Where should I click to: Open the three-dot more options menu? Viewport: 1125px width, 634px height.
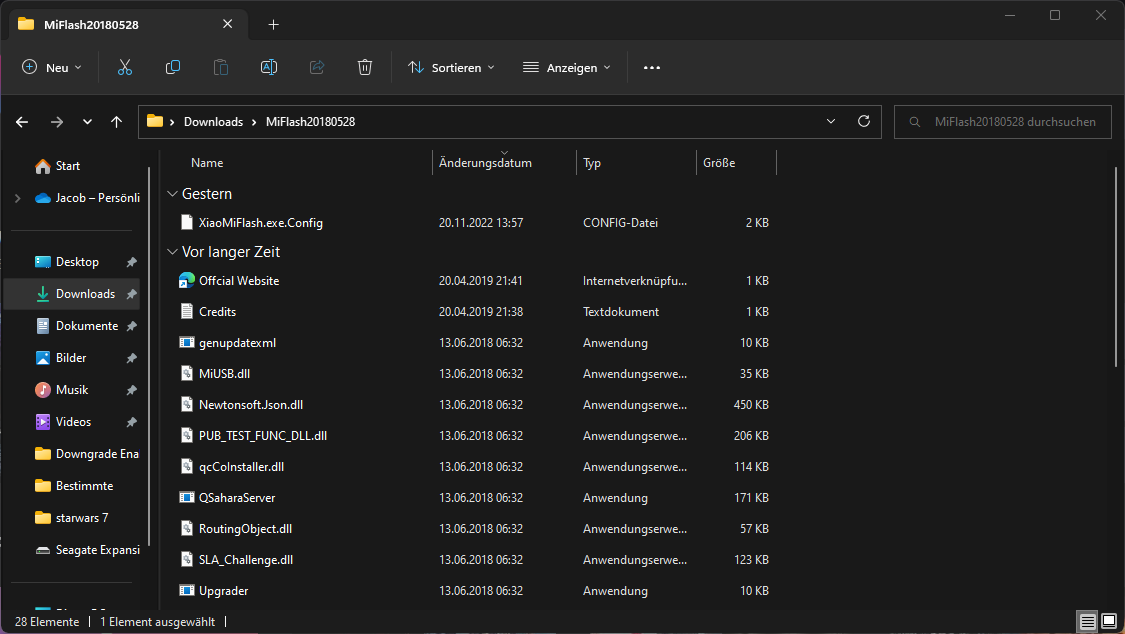[652, 67]
